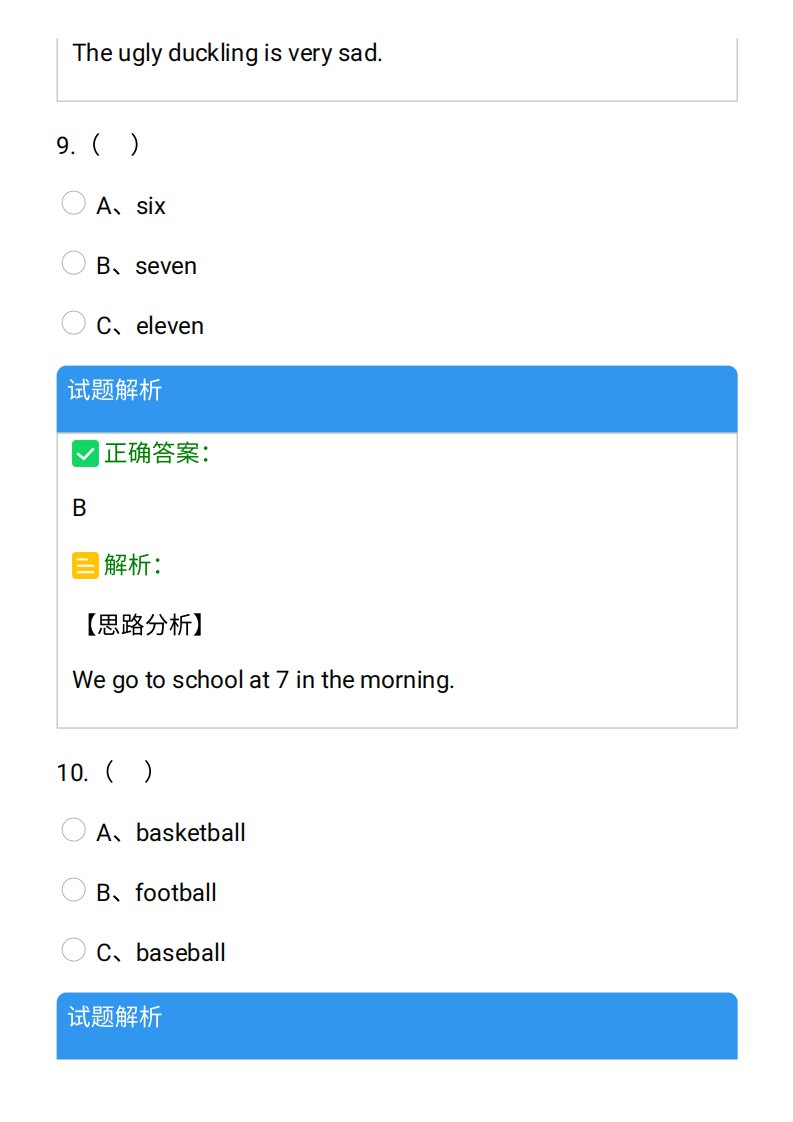Select radio option C eleven
This screenshot has height=1122, width=793.
[73, 323]
